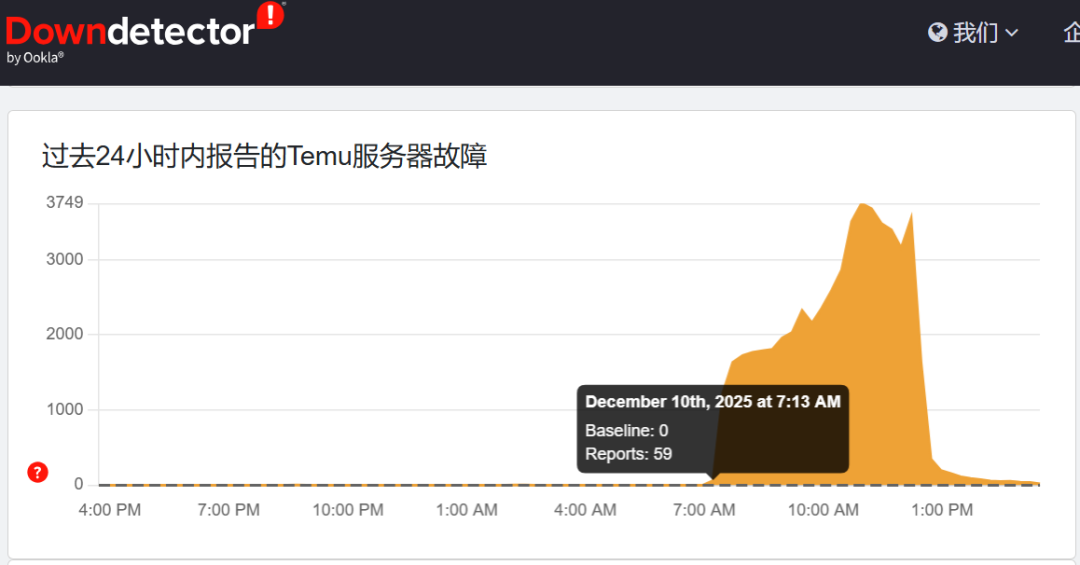This screenshot has height=565, width=1080.
Task: Click the Reports: 59 line in tooltip
Action: click(629, 454)
